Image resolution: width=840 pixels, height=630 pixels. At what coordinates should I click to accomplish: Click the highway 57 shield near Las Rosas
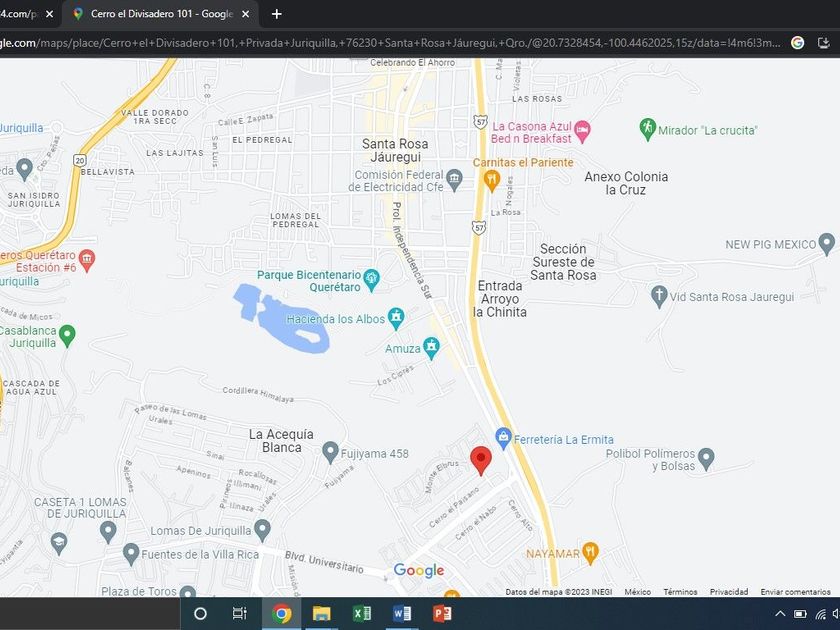coord(481,122)
